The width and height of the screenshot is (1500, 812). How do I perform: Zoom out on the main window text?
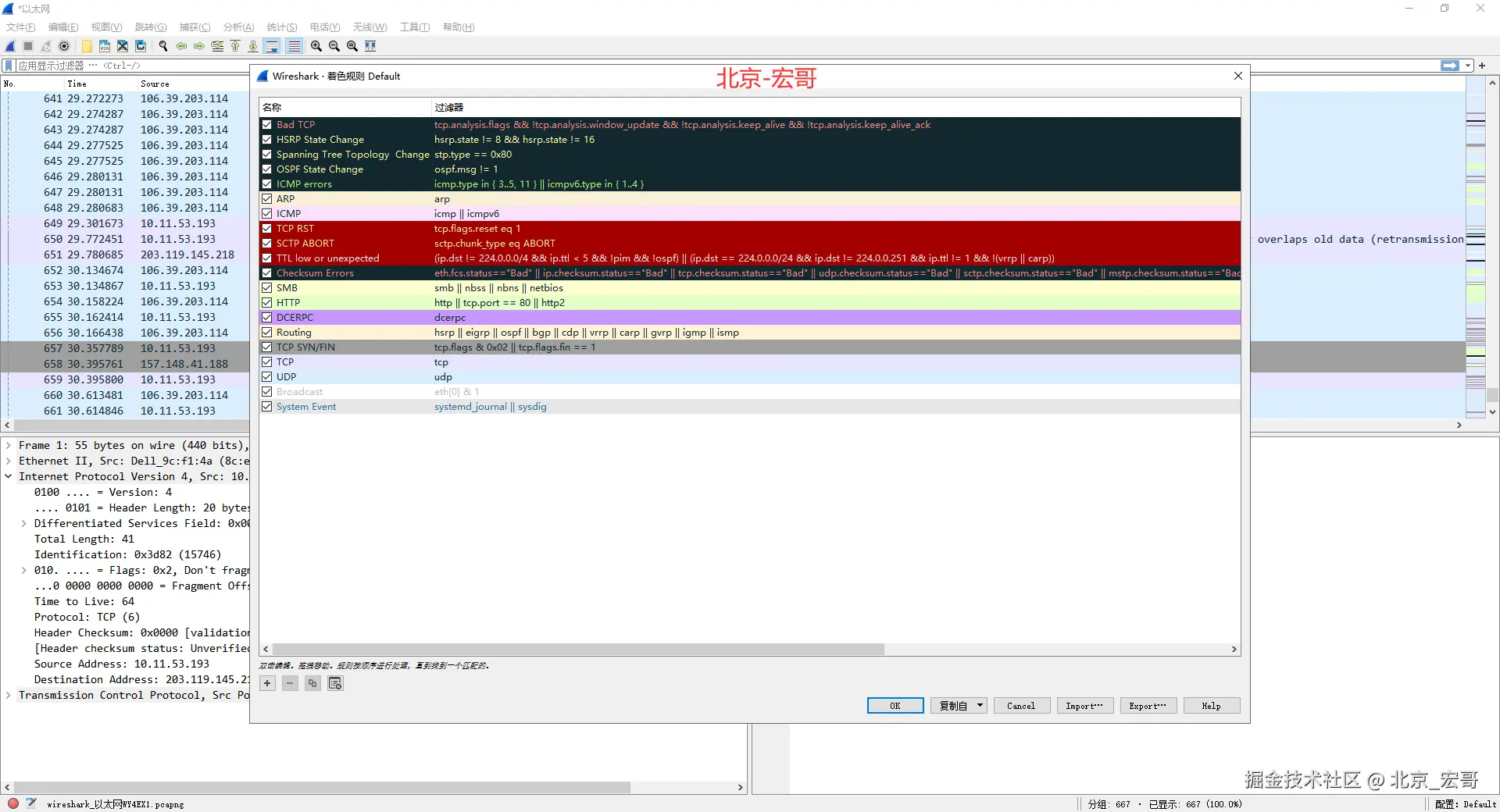point(334,46)
